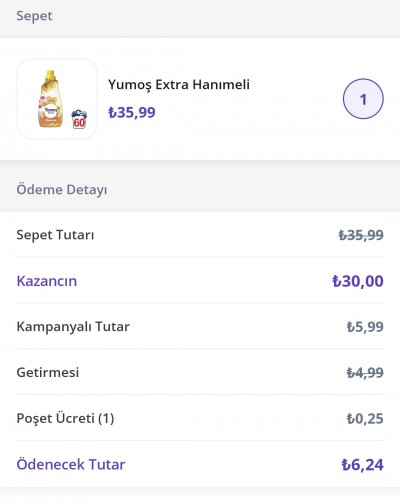Tap the ₺5,99 campaign amount
The image size is (400, 501).
(x=365, y=327)
